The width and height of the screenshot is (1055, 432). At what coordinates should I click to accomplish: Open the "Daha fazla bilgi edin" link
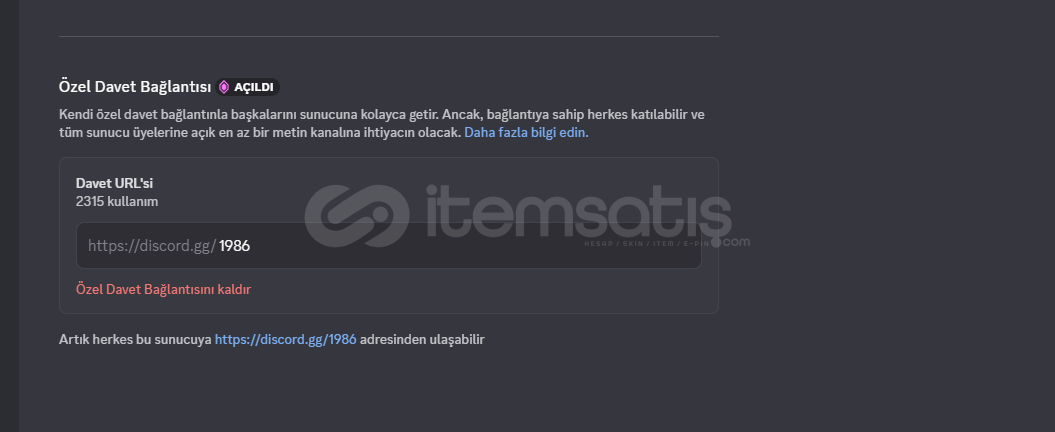(x=526, y=133)
